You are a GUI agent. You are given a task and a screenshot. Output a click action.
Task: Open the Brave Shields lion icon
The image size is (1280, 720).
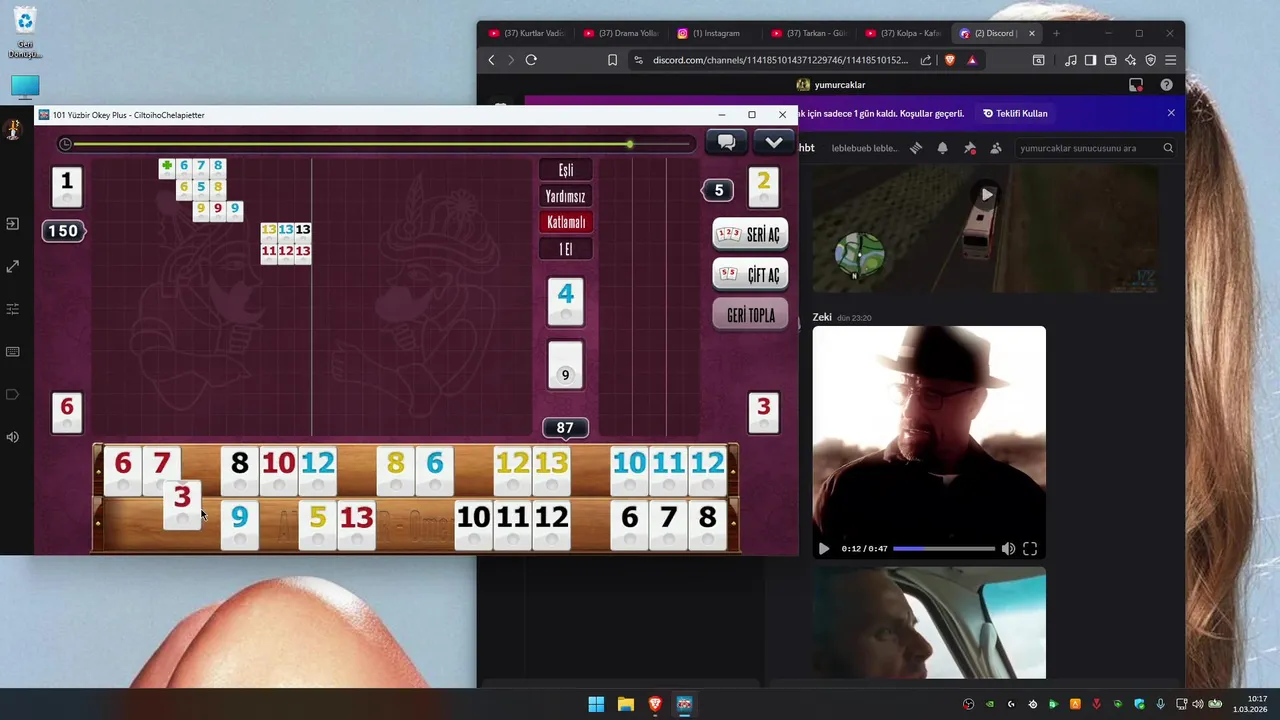coord(949,60)
